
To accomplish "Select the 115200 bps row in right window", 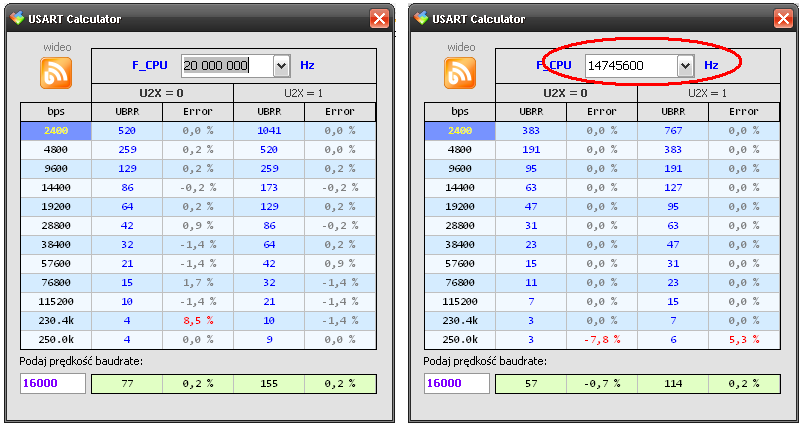I will click(602, 302).
